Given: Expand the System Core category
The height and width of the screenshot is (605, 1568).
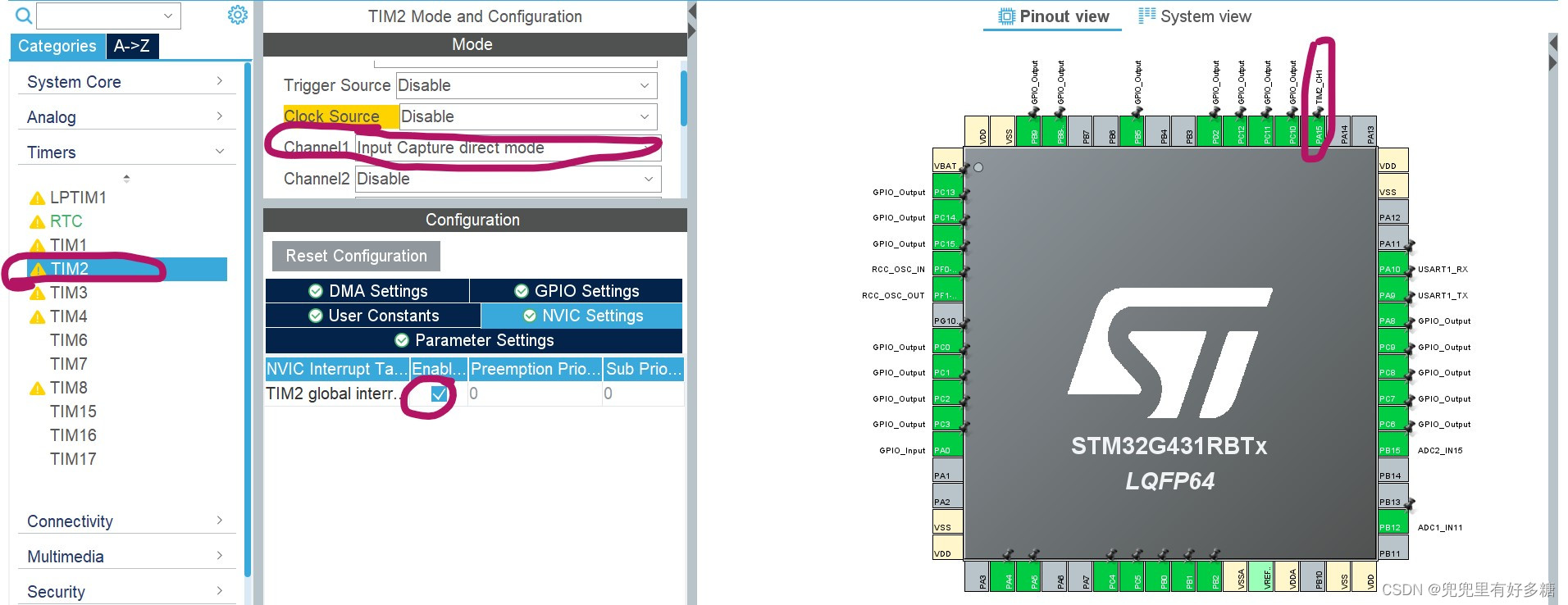Looking at the screenshot, I should point(126,82).
